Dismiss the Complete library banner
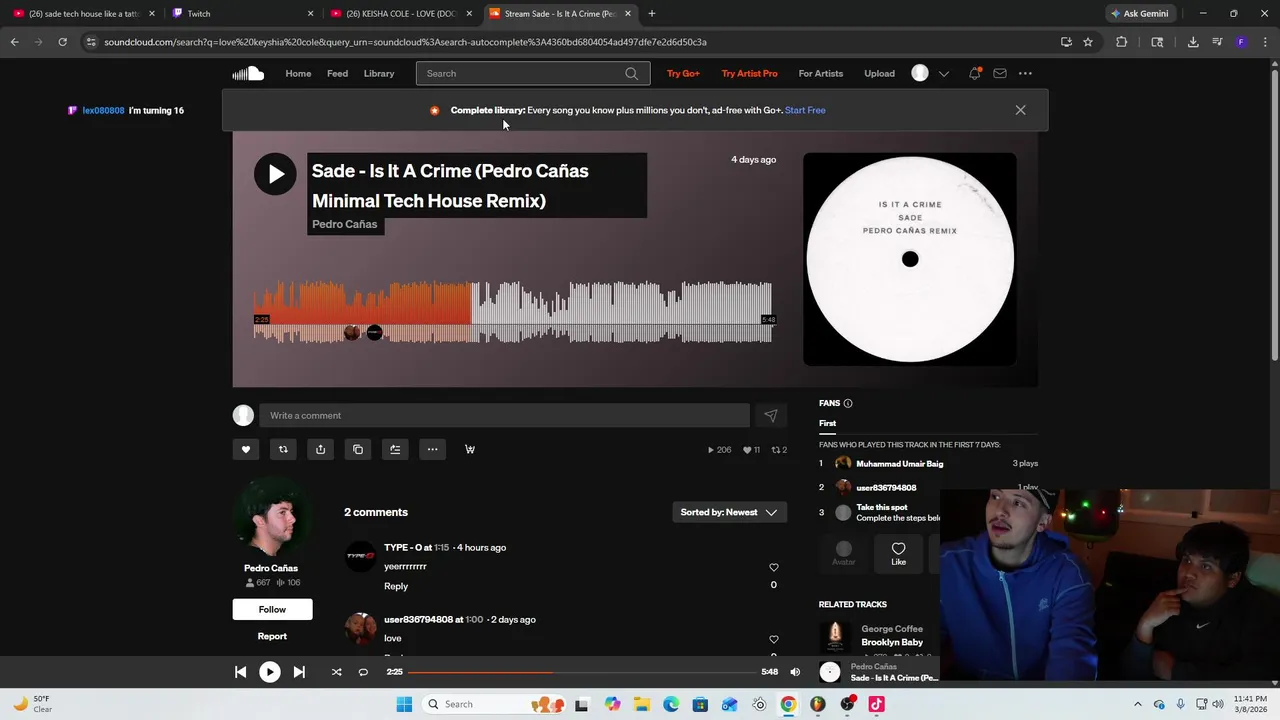The height and width of the screenshot is (720, 1280). click(x=1020, y=110)
